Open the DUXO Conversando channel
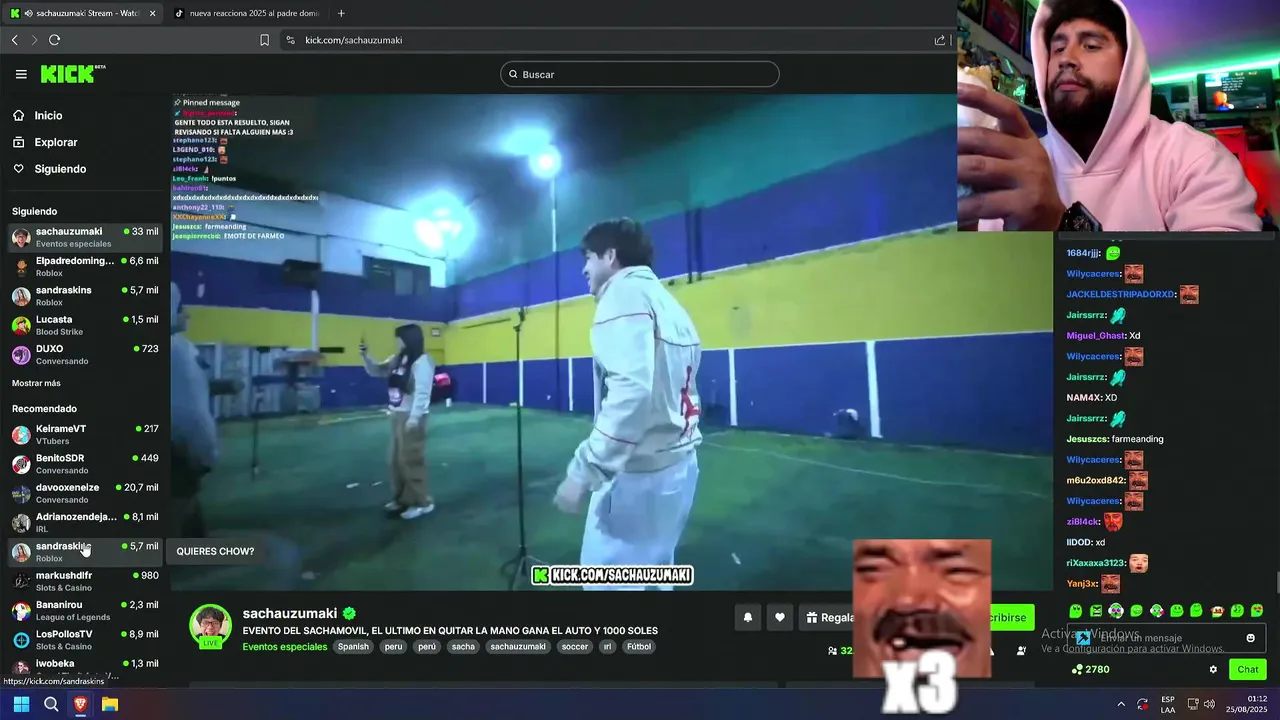1280x720 pixels. pyautogui.click(x=85, y=354)
